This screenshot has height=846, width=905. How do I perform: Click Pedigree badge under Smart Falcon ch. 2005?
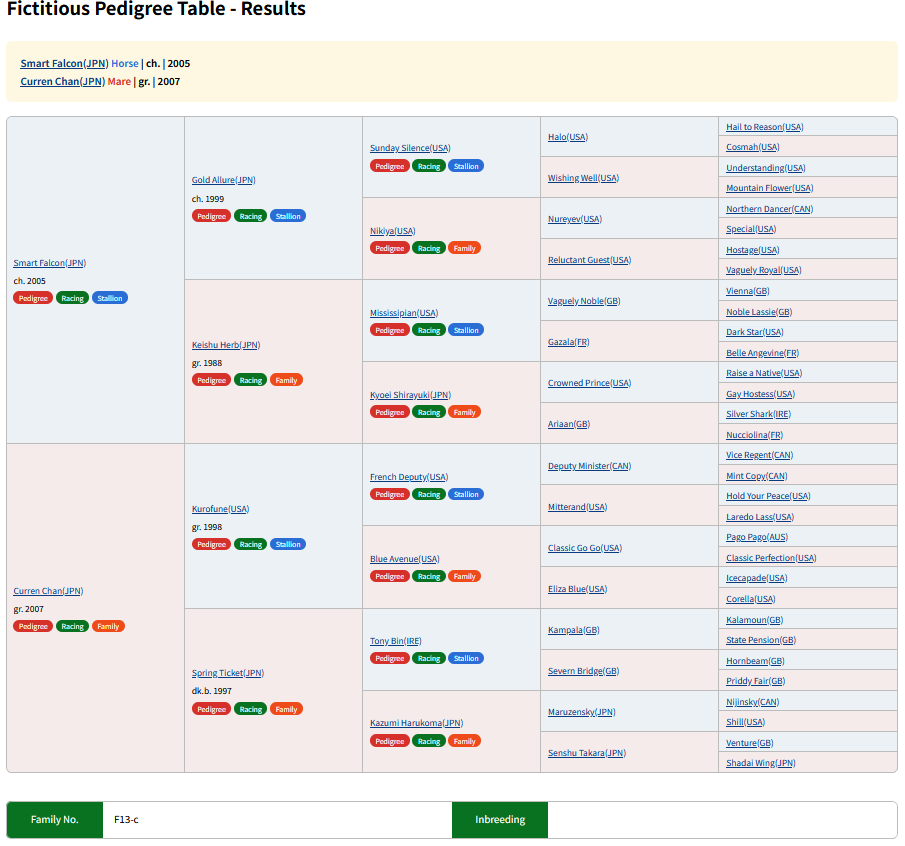(x=33, y=298)
